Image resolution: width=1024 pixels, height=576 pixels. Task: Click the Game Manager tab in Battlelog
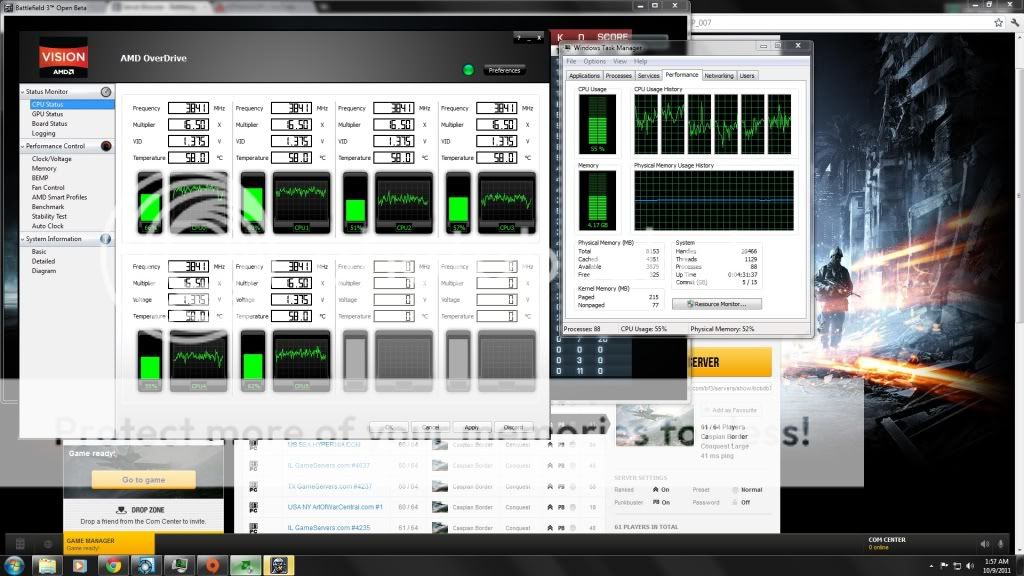point(108,543)
